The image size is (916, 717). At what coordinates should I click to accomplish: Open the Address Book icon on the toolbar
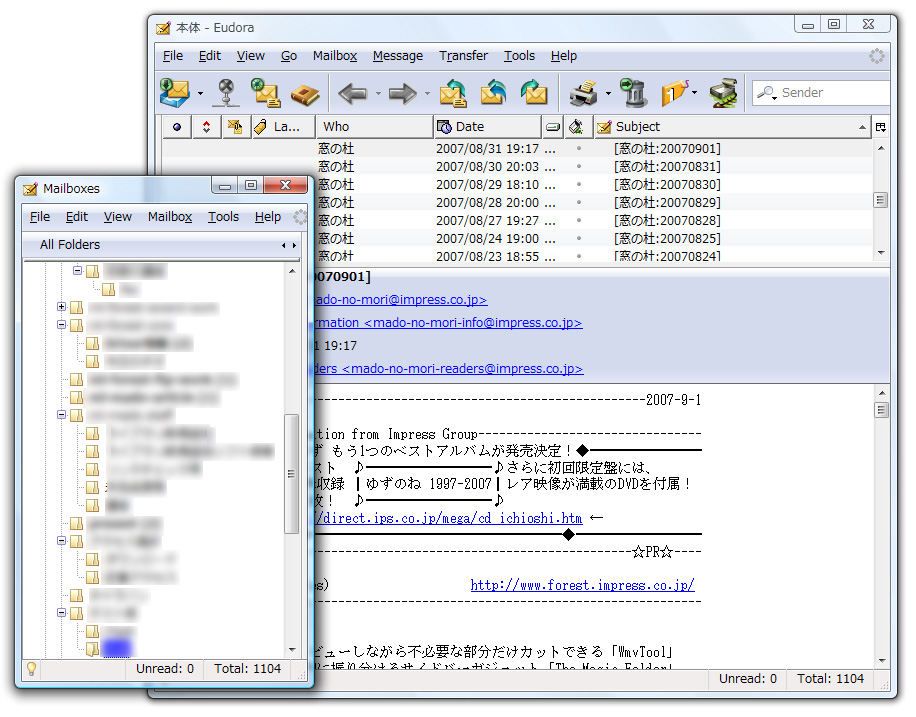click(x=304, y=92)
